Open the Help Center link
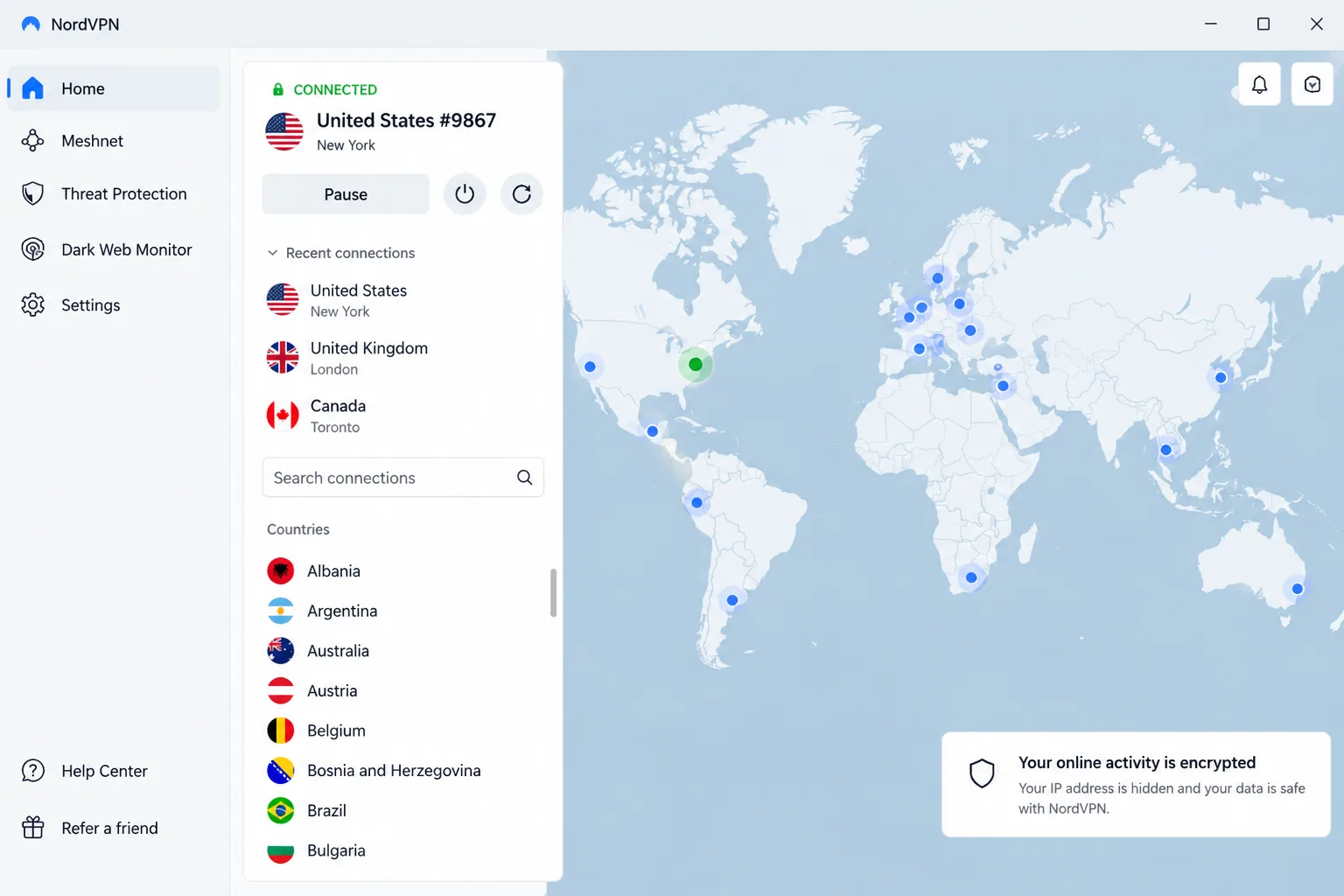This screenshot has height=896, width=1344. click(114, 771)
